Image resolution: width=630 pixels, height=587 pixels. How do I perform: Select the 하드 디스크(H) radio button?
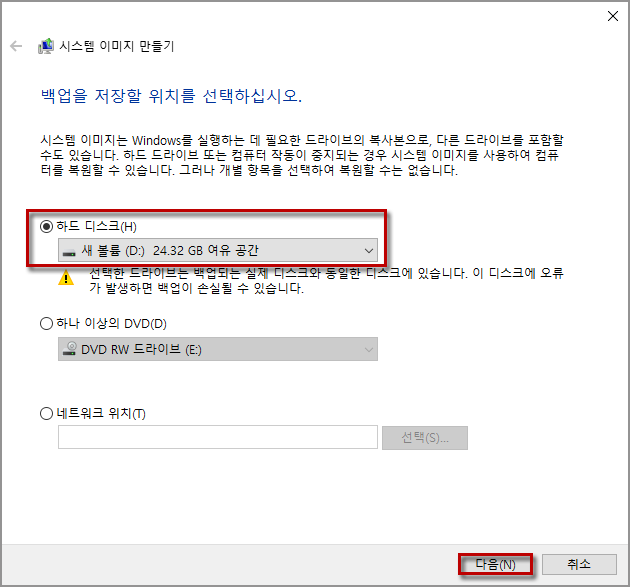pos(47,227)
